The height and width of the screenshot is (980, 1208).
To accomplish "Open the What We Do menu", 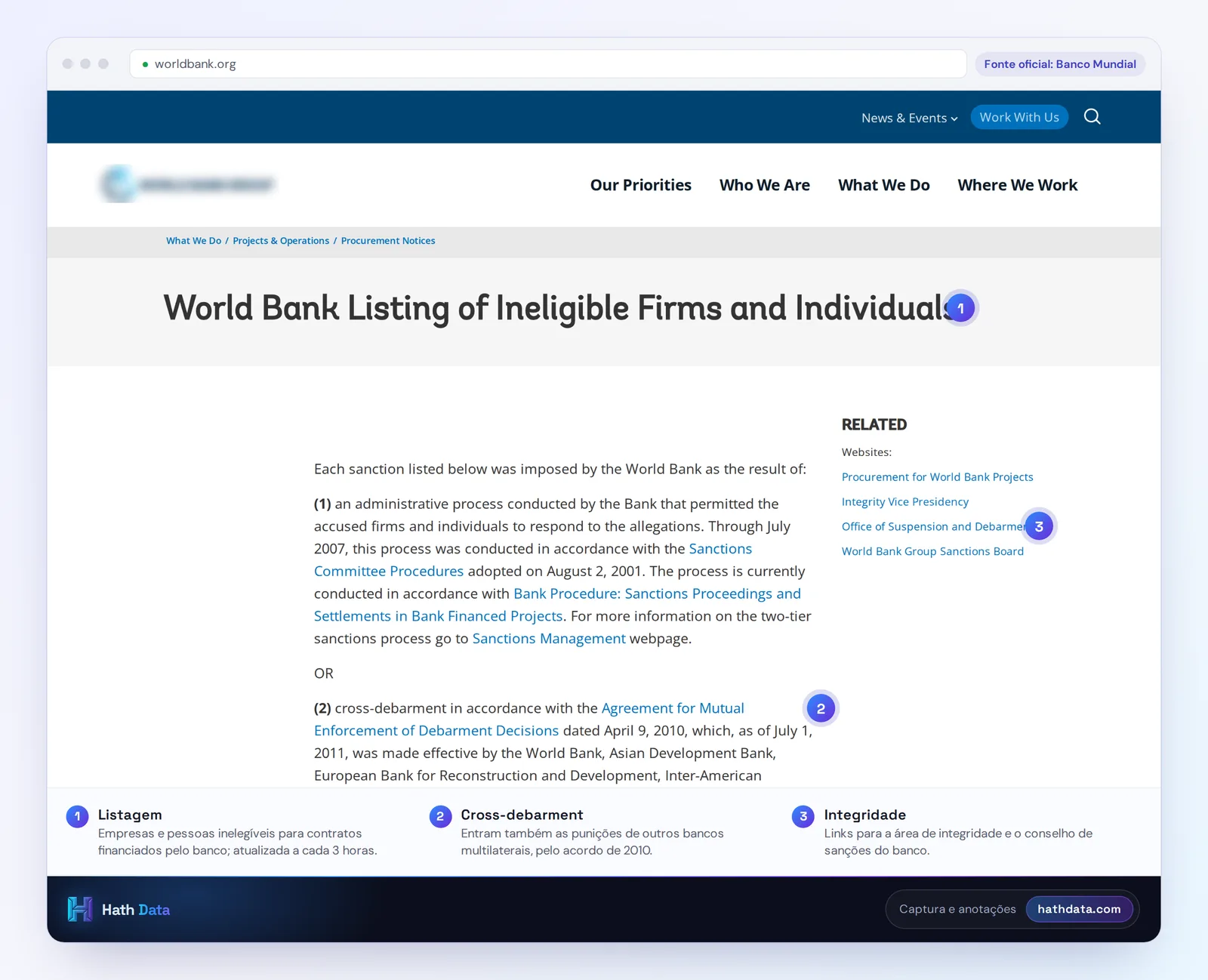I will 883,185.
